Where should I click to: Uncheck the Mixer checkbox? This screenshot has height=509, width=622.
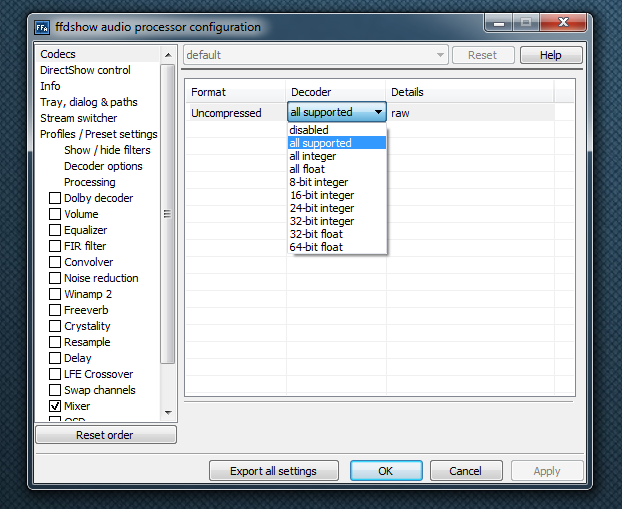tap(55, 406)
